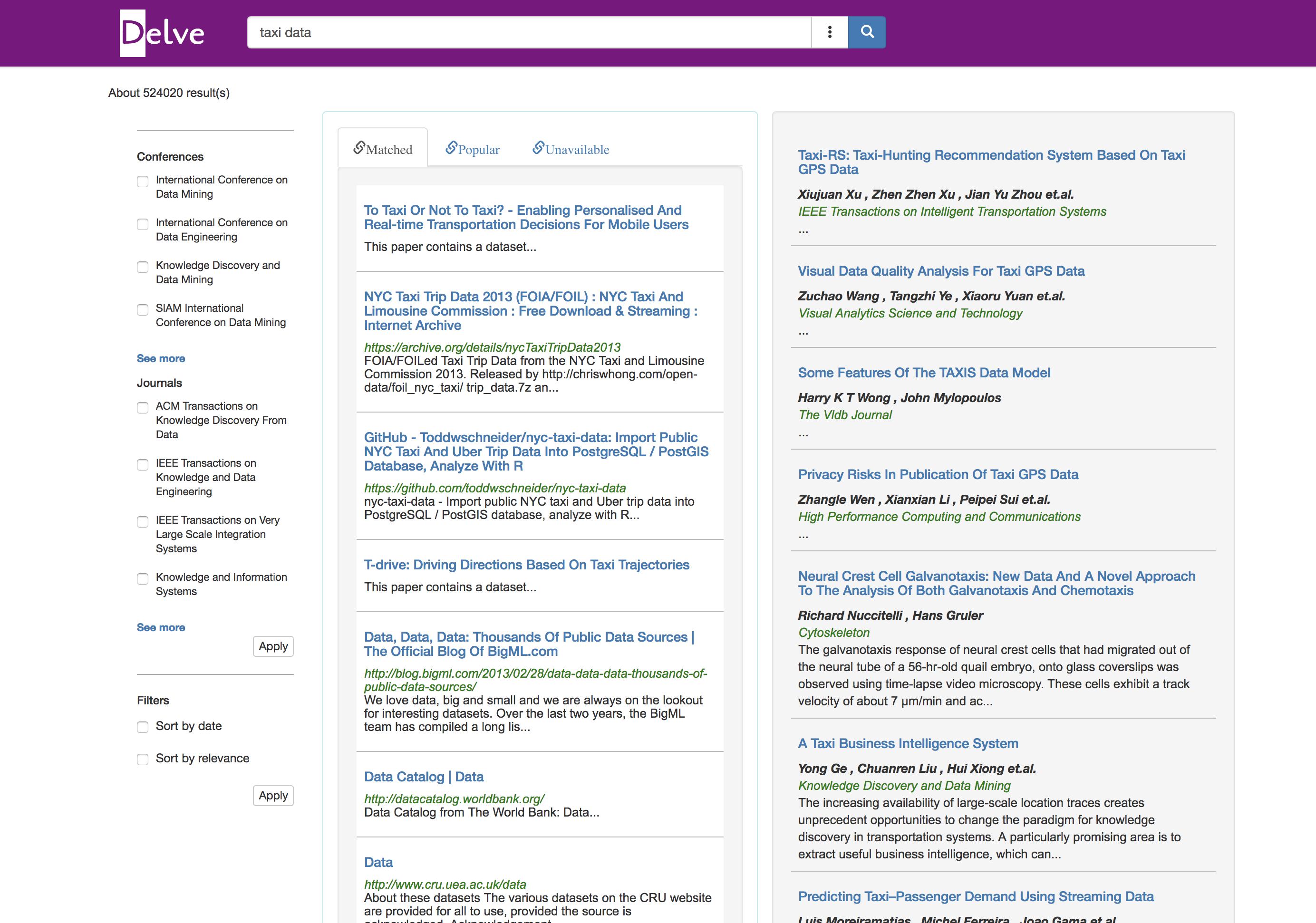Click authors Zuchao Wang, Tangzhi Ye line

931,296
